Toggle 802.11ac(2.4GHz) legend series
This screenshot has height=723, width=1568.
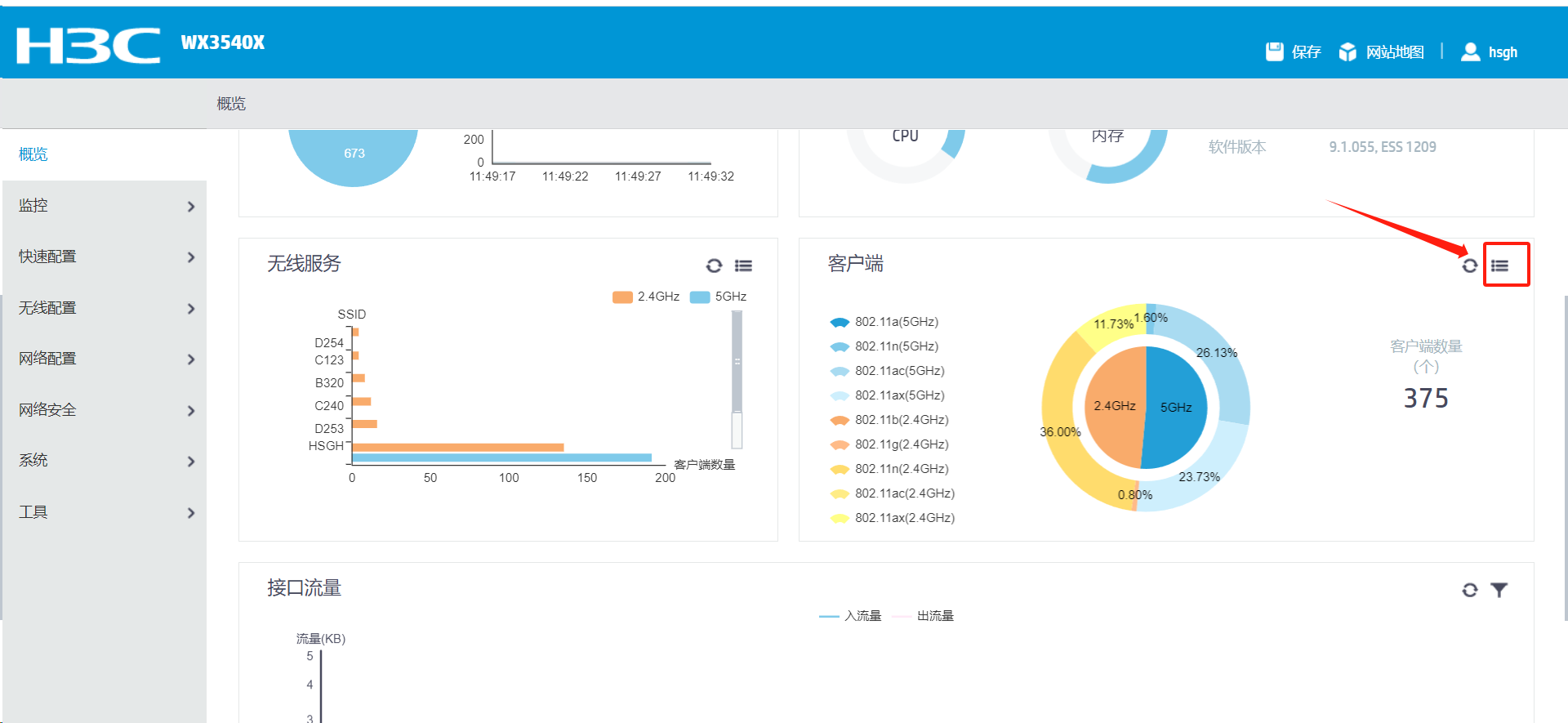[x=893, y=493]
